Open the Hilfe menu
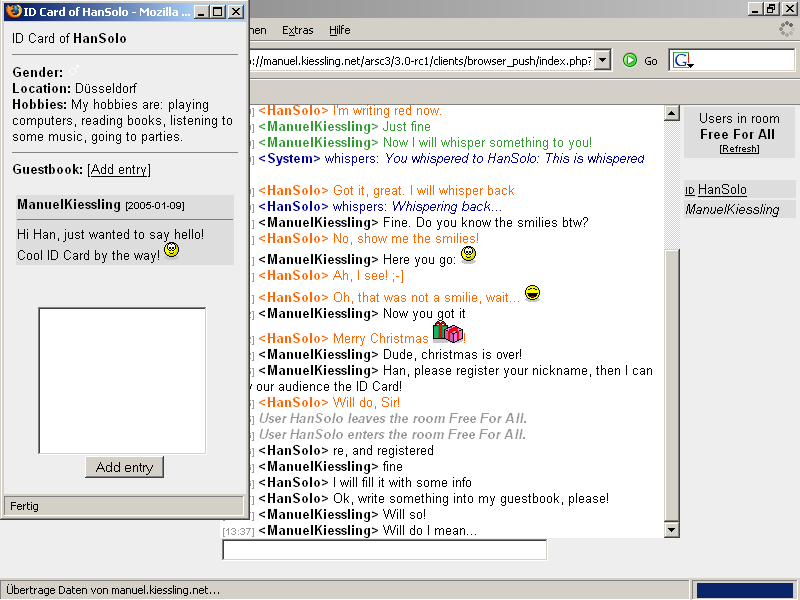 pos(339,31)
